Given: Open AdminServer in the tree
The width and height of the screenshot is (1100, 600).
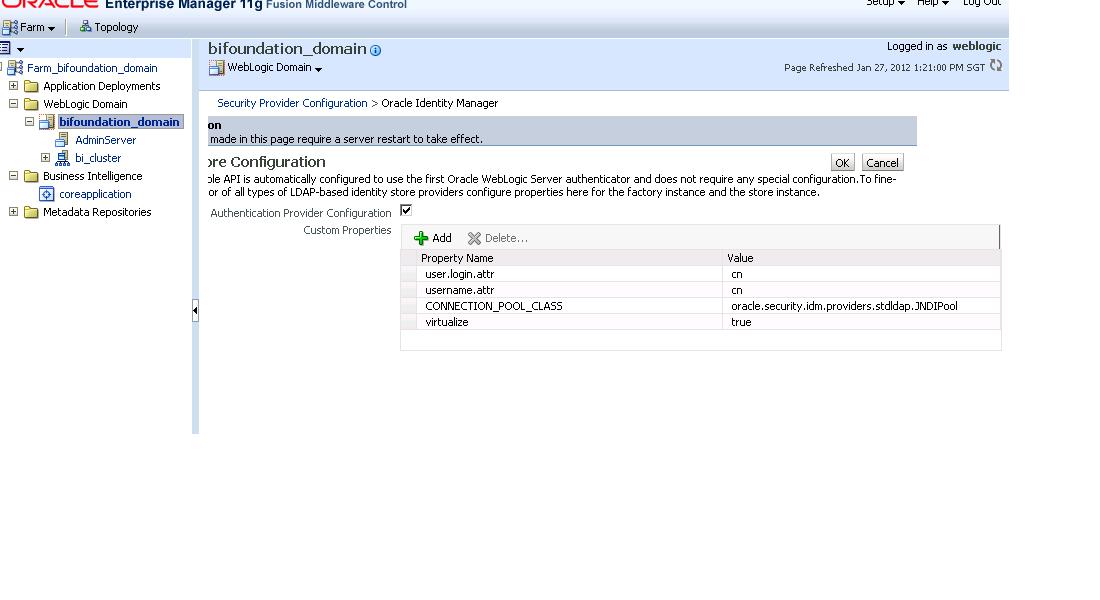Looking at the screenshot, I should point(105,140).
